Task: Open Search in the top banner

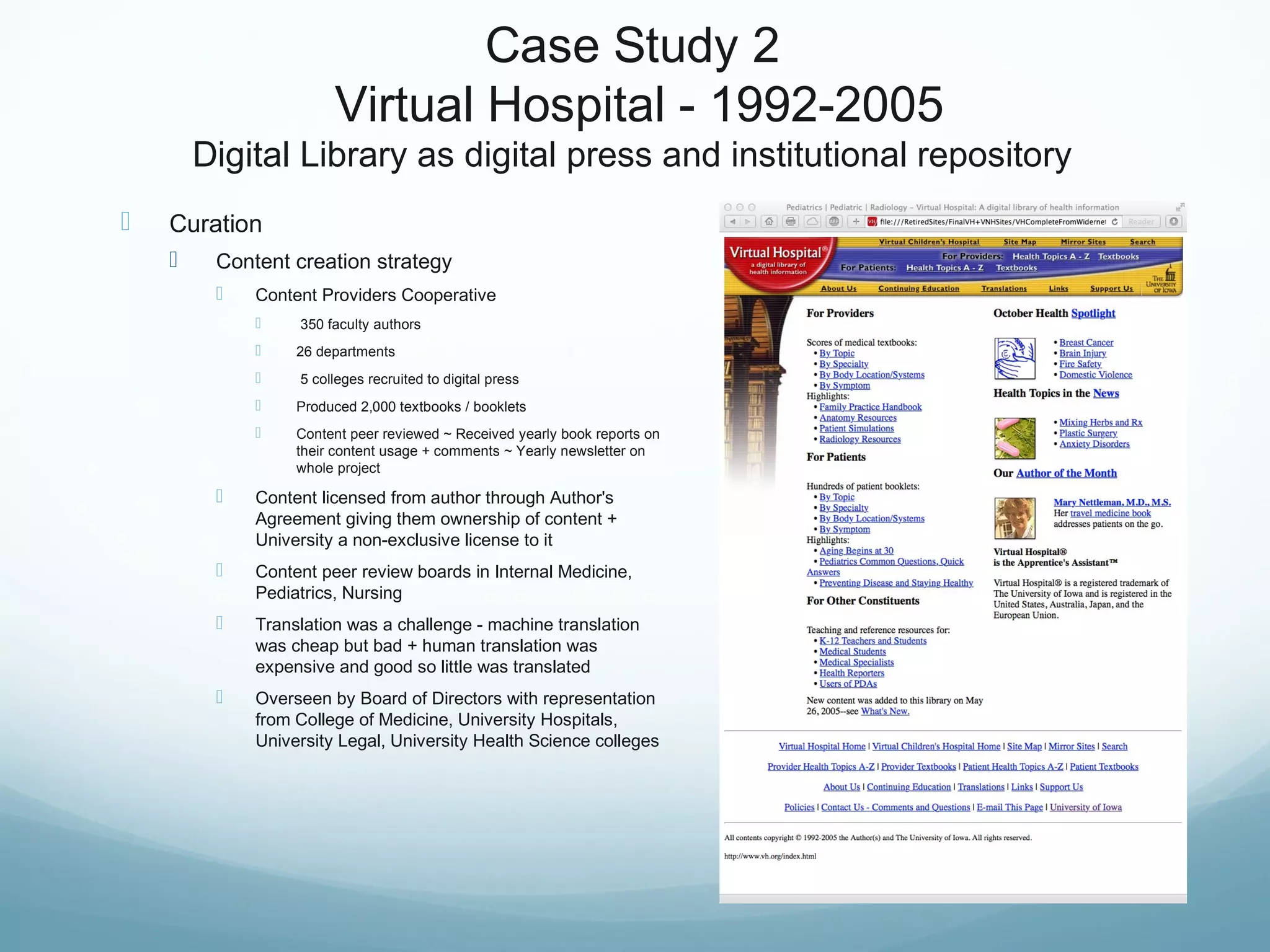Action: (x=1142, y=242)
